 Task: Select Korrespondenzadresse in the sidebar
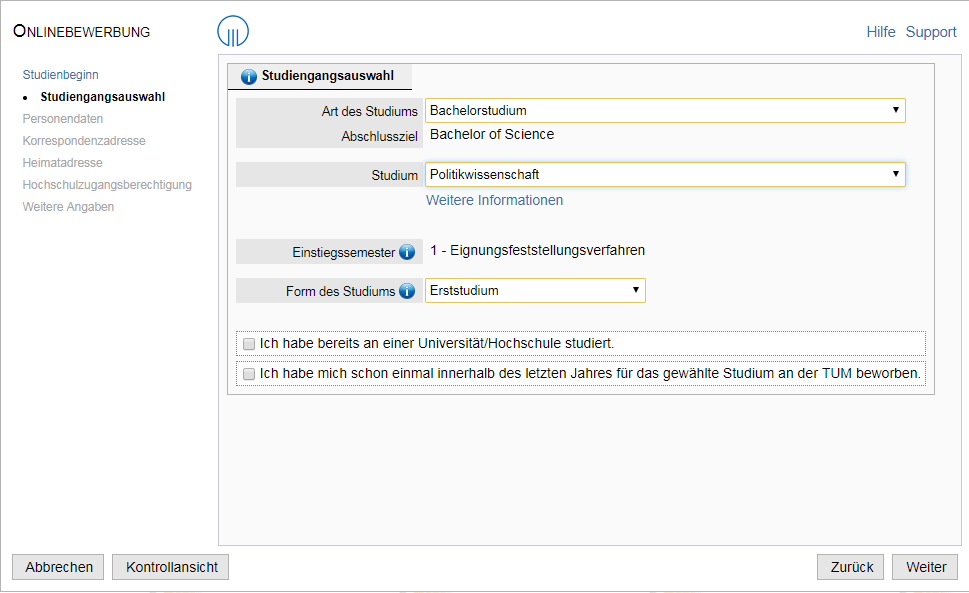coord(84,141)
